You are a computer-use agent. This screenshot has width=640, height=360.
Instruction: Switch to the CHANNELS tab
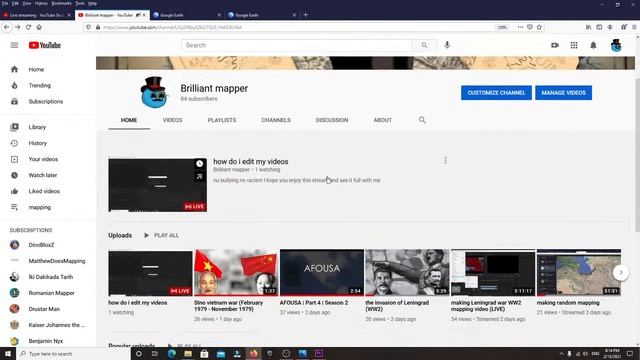click(276, 120)
